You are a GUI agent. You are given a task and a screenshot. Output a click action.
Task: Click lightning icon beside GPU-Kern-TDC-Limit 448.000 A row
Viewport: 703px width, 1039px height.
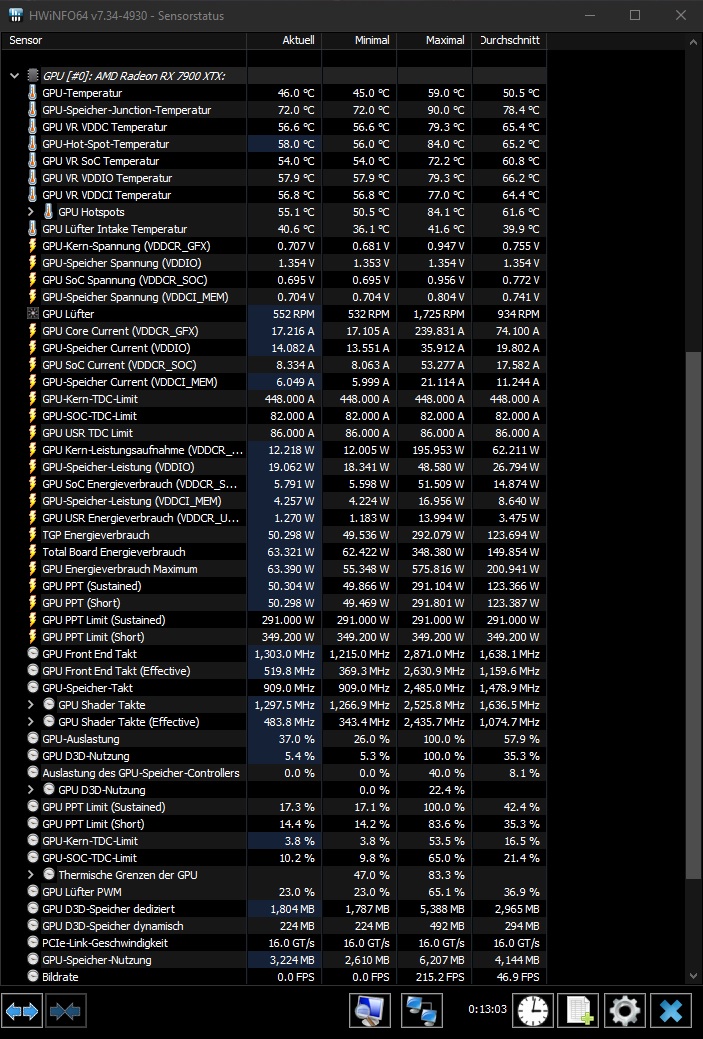click(32, 399)
